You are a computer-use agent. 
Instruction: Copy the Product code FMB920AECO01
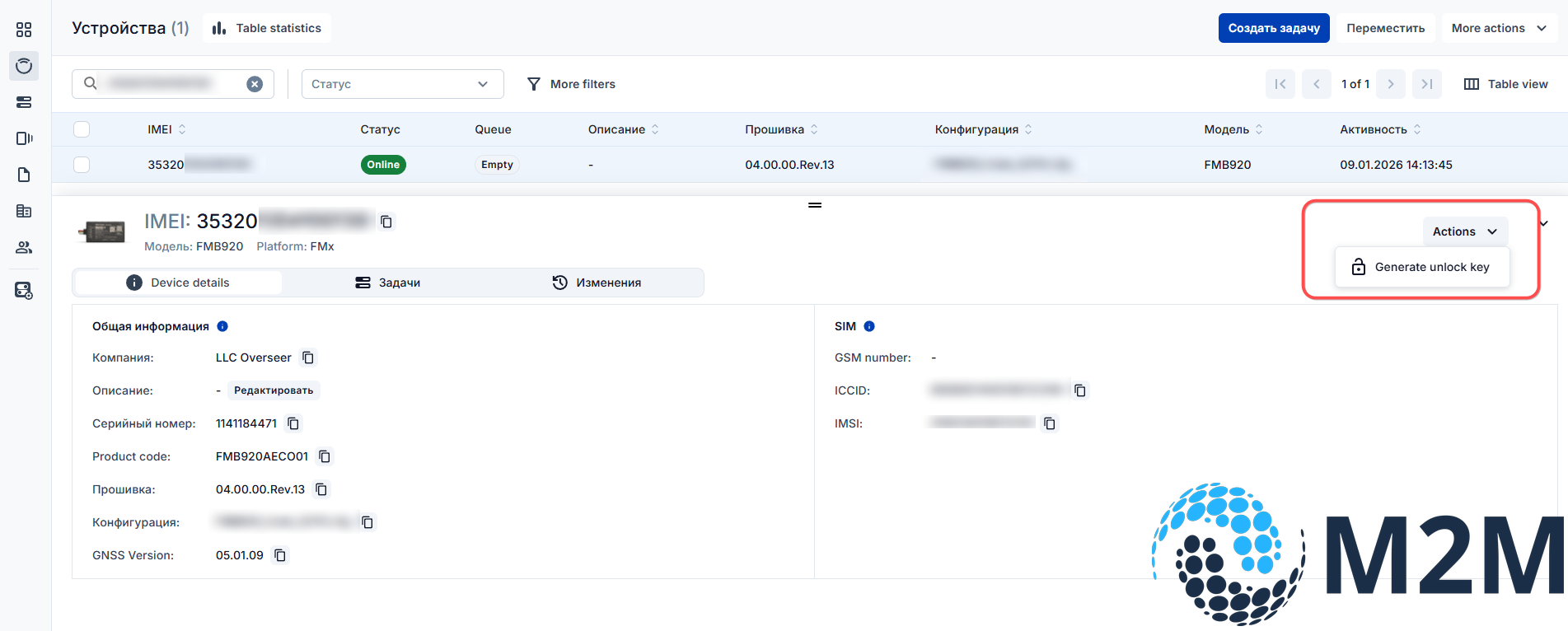[325, 456]
